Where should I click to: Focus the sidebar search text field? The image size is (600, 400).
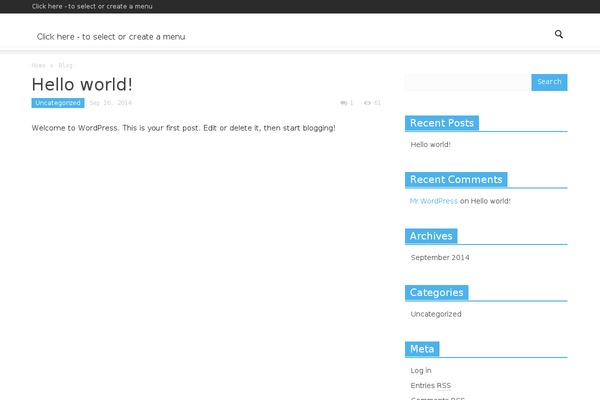pyautogui.click(x=467, y=82)
